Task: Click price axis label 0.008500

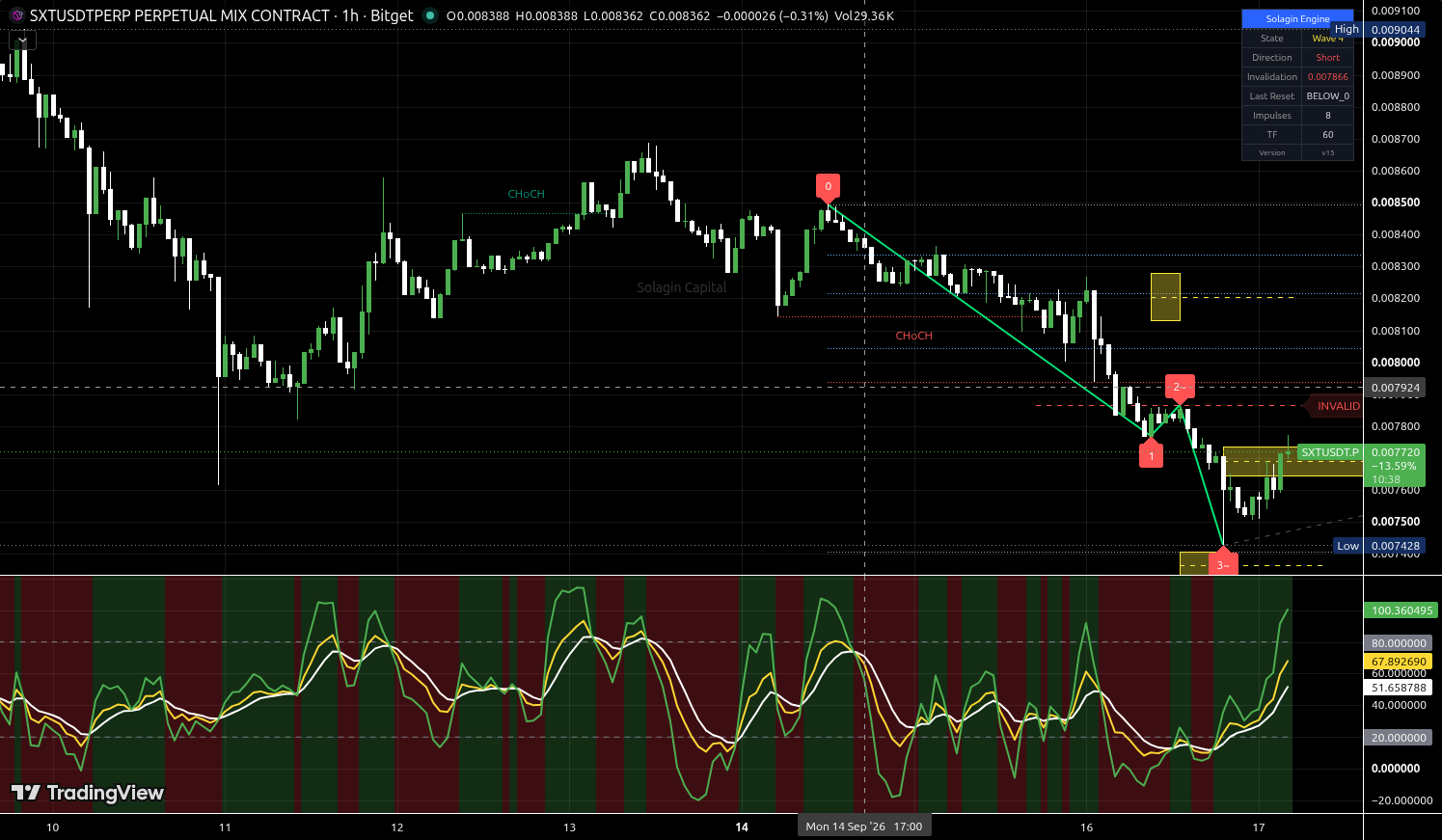Action: (x=1396, y=203)
